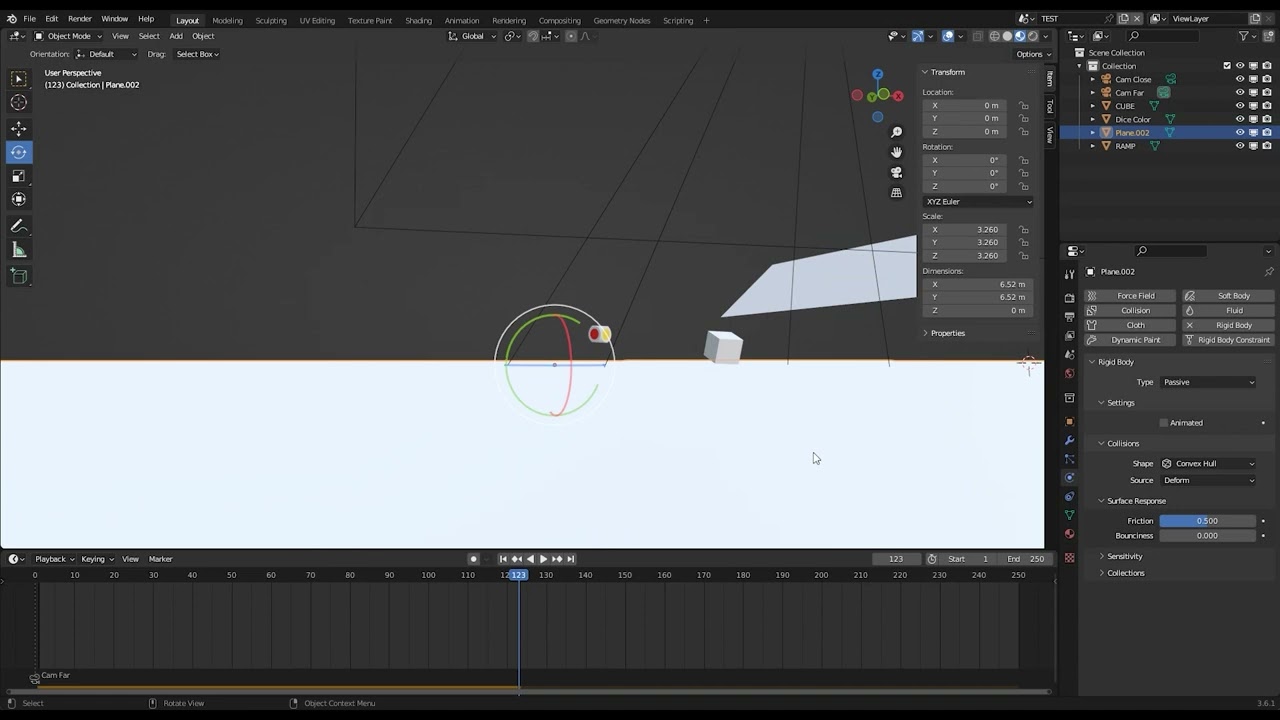Select the Measure tool
The image size is (1280, 720).
[x=19, y=250]
